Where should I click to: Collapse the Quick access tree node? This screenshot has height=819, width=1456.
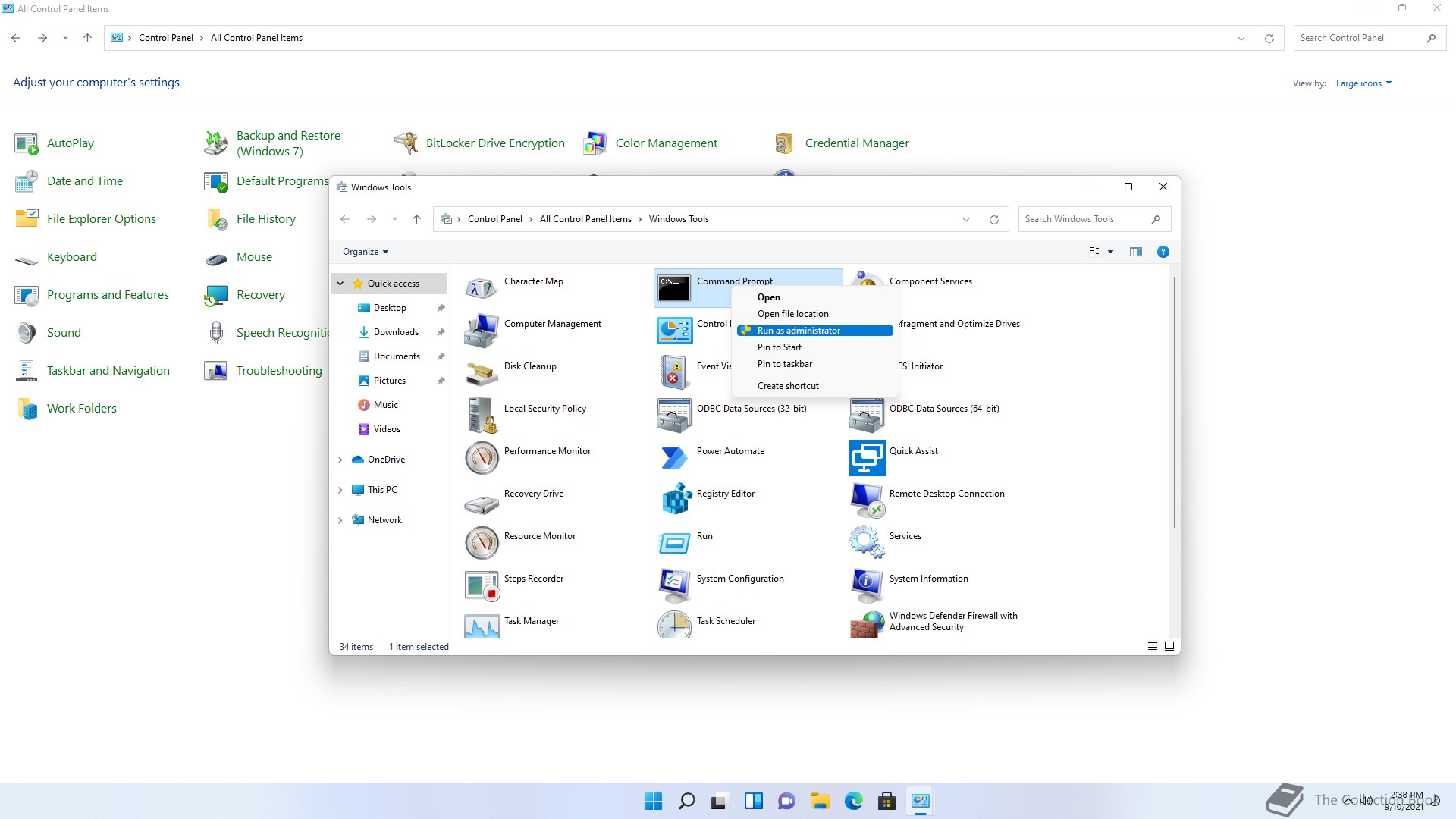coord(340,284)
